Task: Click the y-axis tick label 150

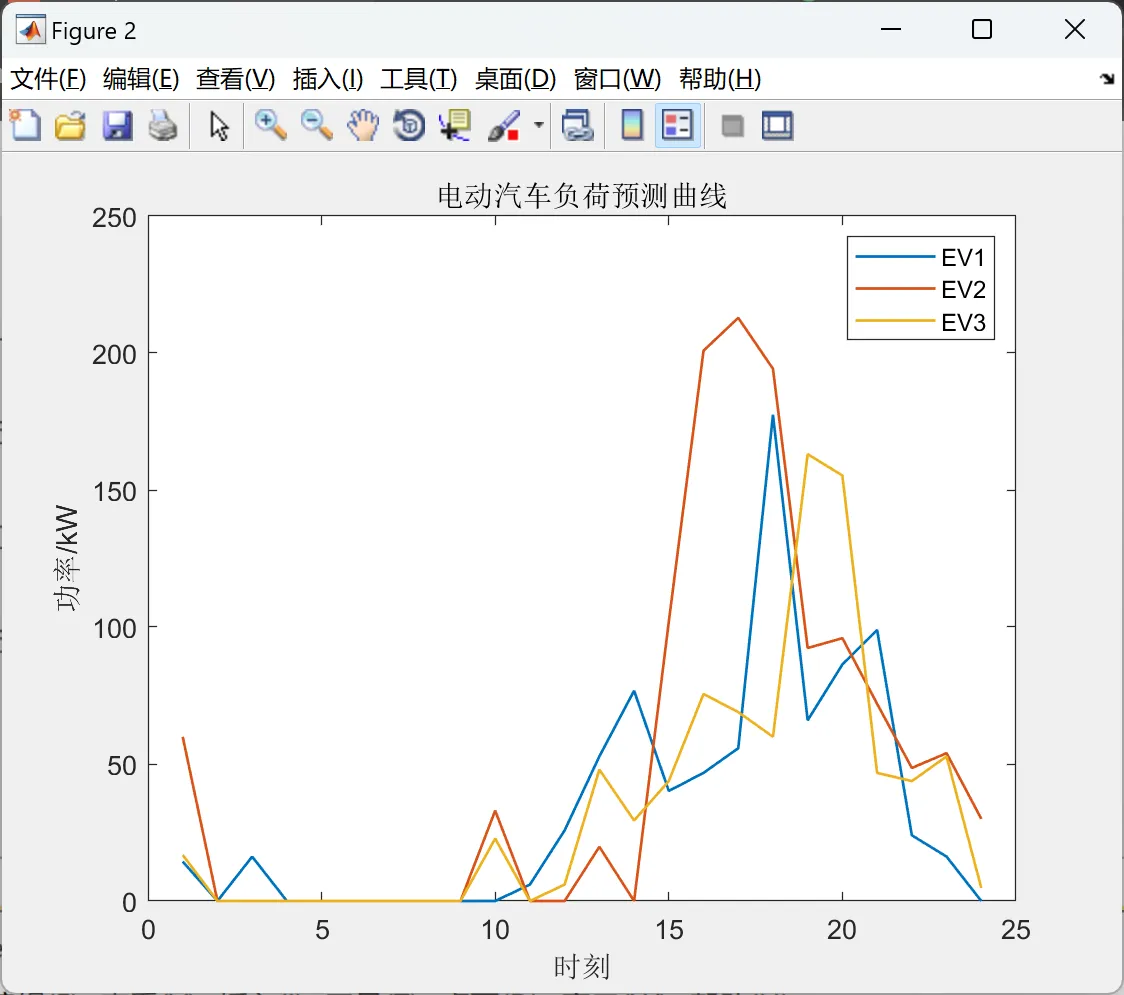Action: pyautogui.click(x=114, y=492)
